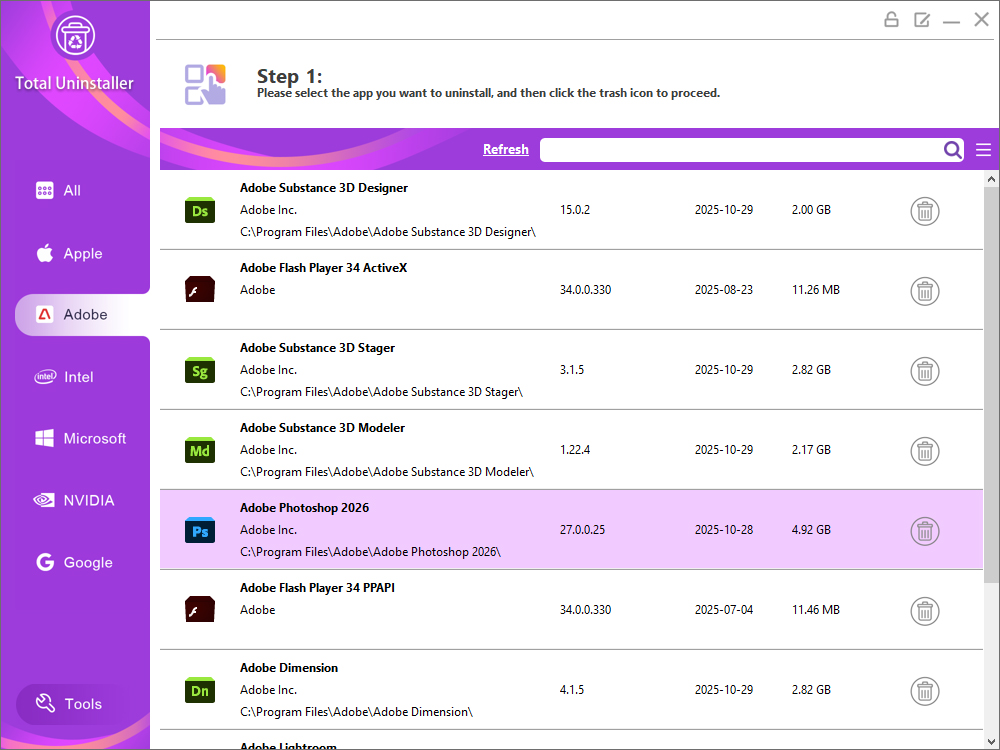Click trash icon for Flash Player 34 ActiveX
The image size is (1000, 750).
925,291
